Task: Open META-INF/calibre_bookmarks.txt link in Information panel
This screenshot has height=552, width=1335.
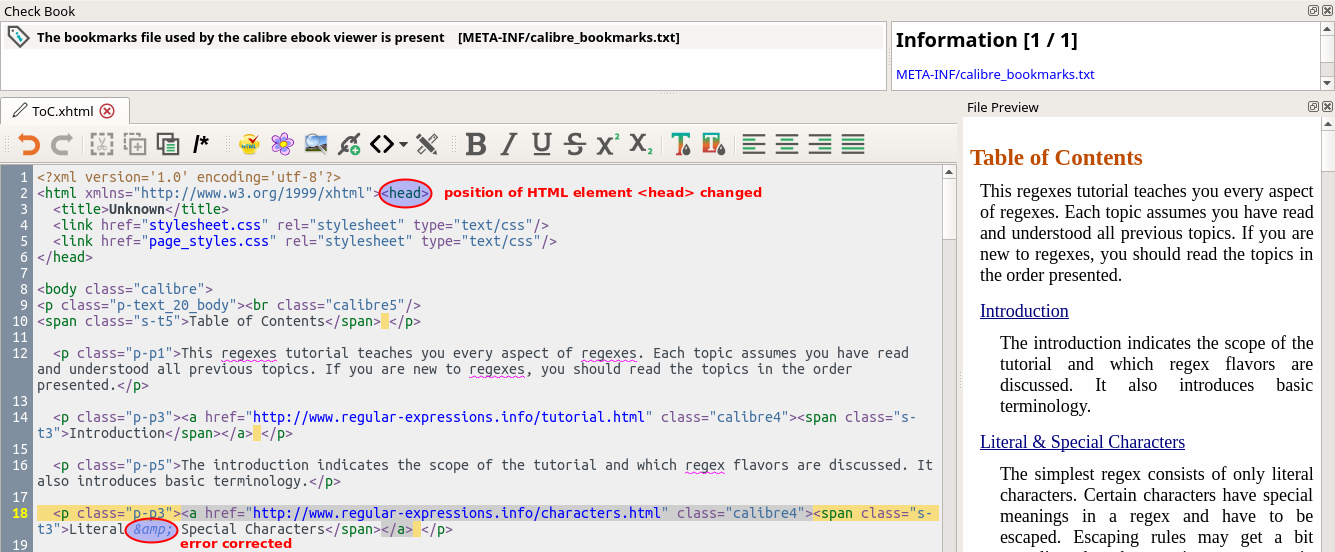Action: coord(995,74)
